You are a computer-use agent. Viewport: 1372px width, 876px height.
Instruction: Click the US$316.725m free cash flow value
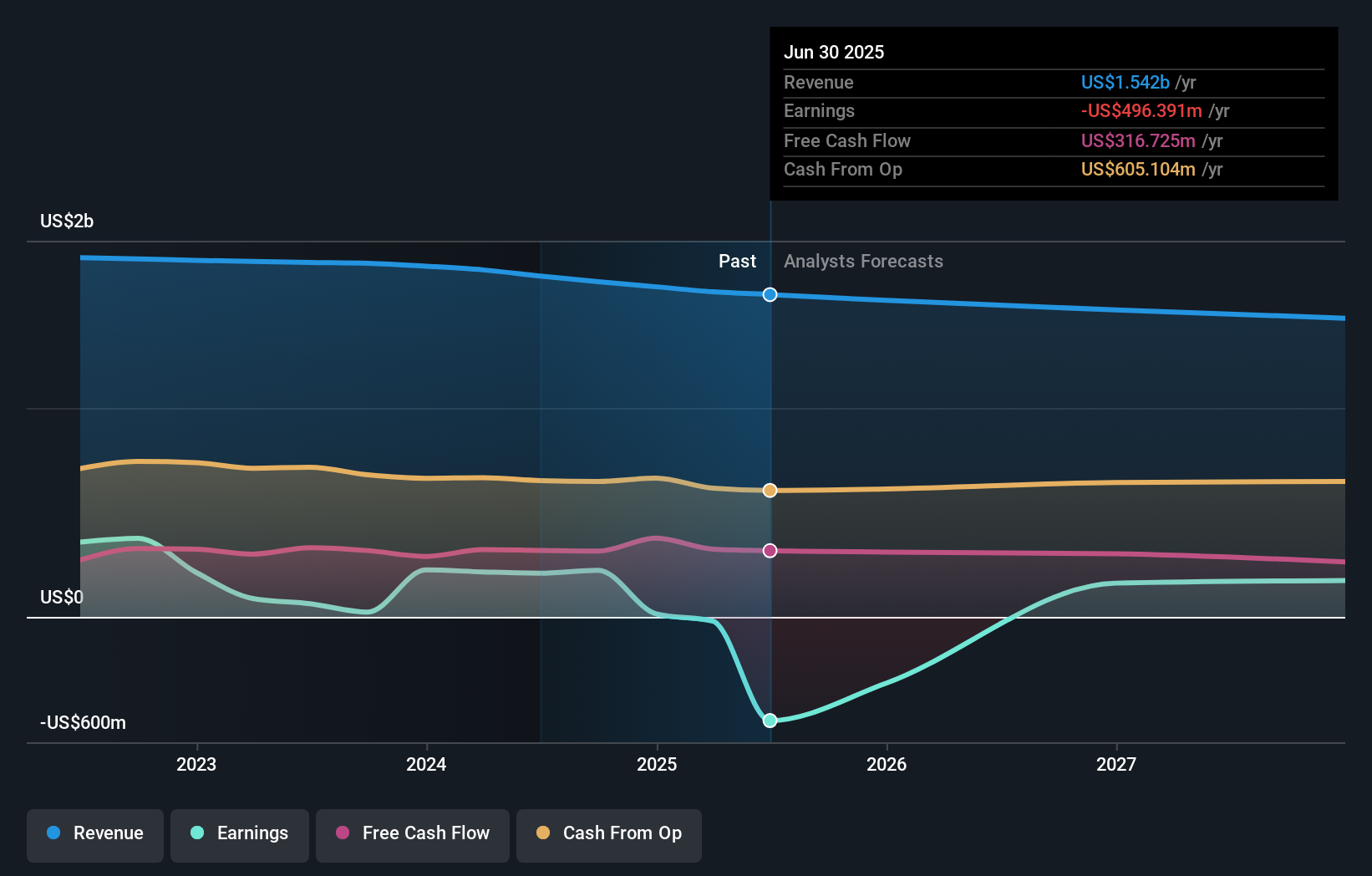tap(1138, 141)
